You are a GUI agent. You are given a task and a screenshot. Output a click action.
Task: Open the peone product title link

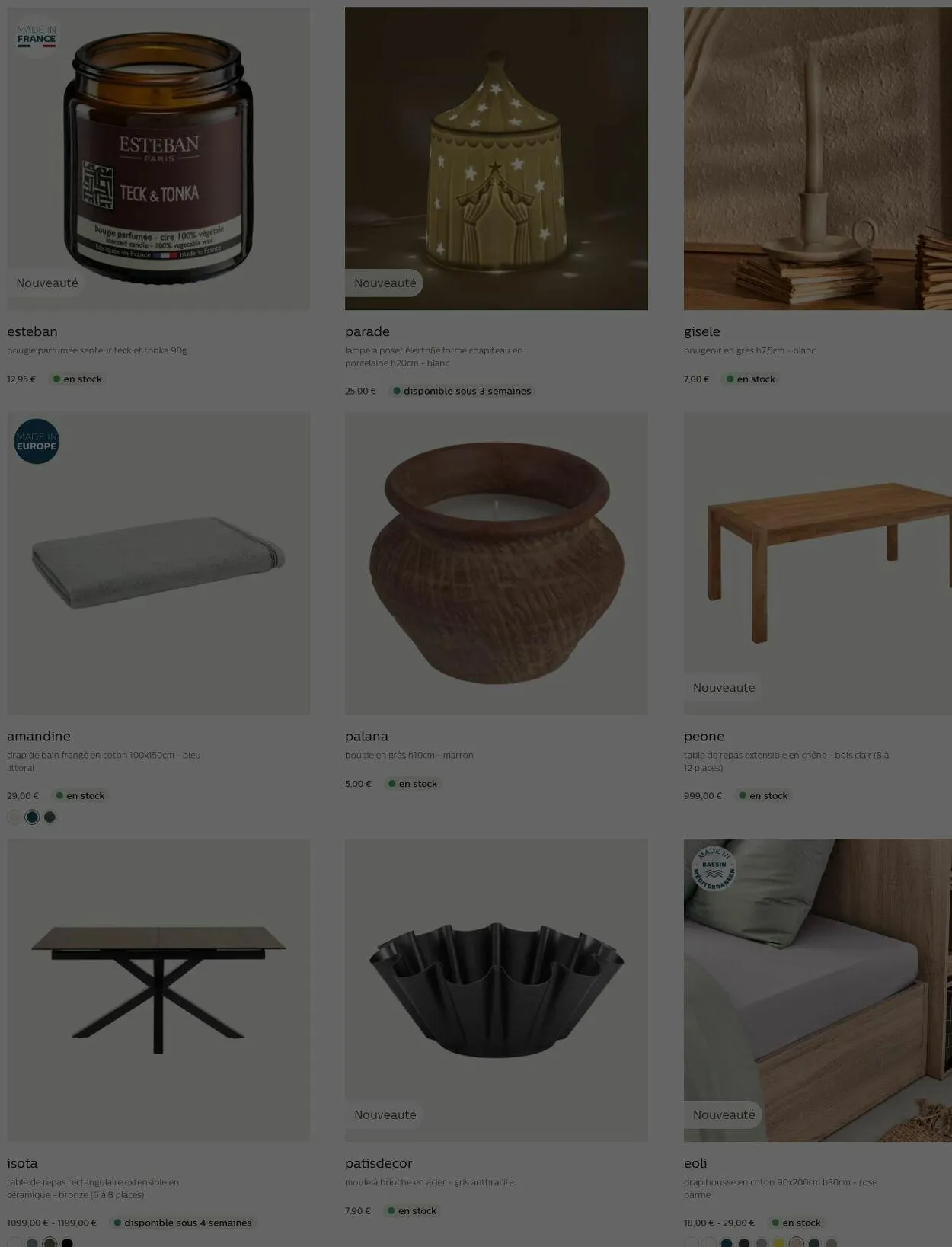point(704,736)
